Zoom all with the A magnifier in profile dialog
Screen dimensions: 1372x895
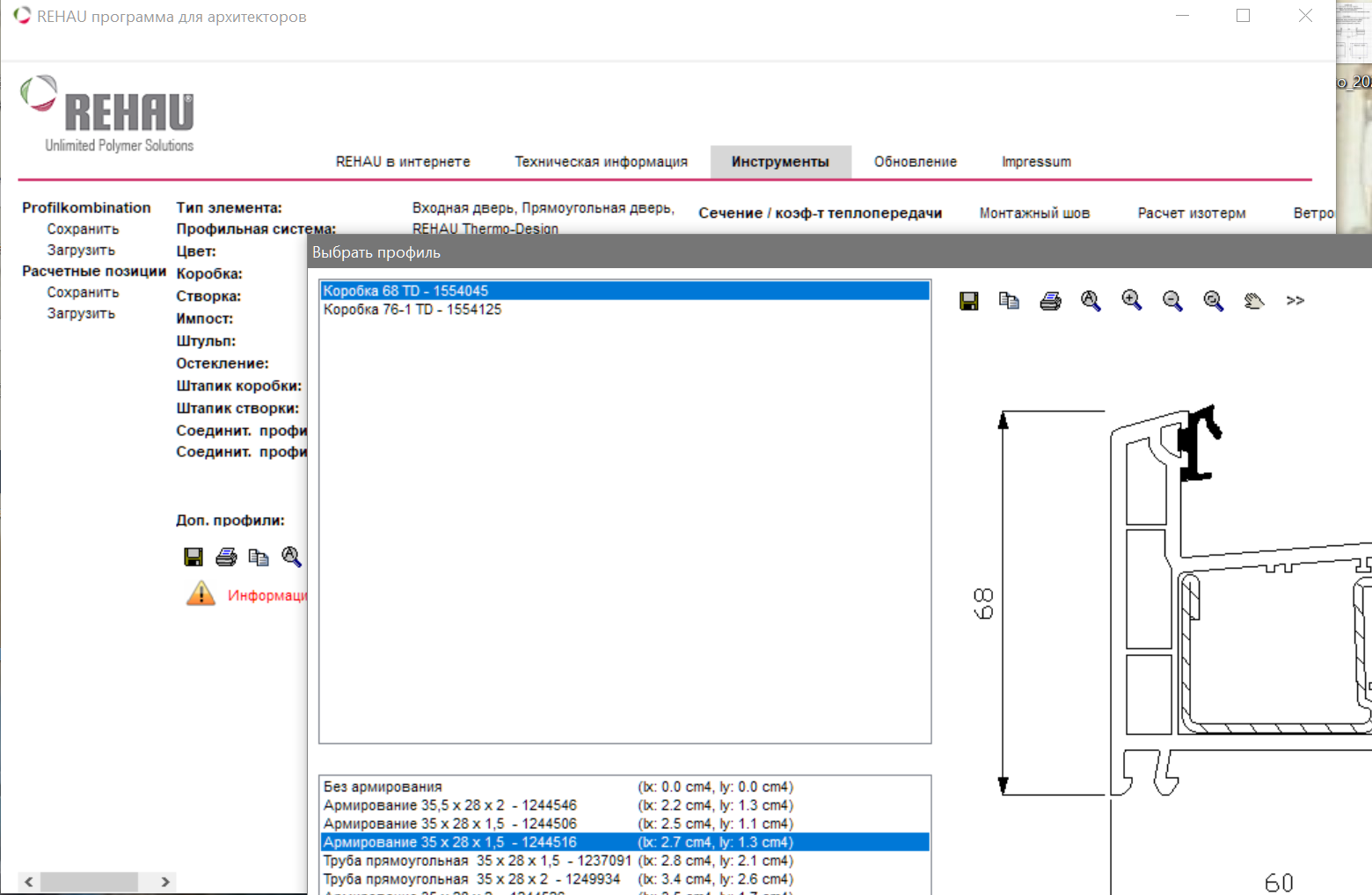(x=1091, y=301)
